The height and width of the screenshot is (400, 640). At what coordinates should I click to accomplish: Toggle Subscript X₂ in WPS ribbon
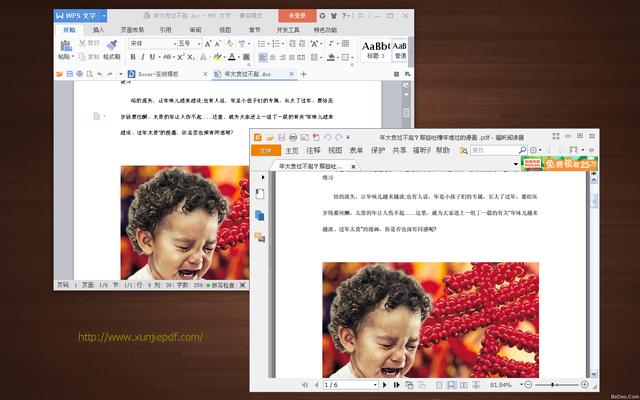(191, 57)
